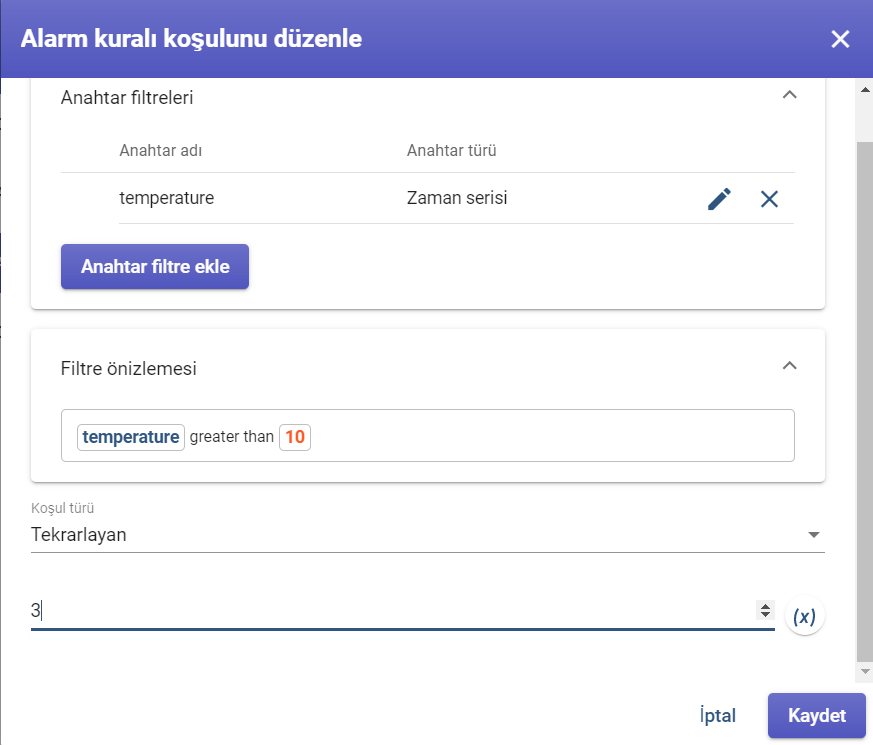Remove the temperature key filter with the X icon
The height and width of the screenshot is (745, 873).
pos(769,199)
